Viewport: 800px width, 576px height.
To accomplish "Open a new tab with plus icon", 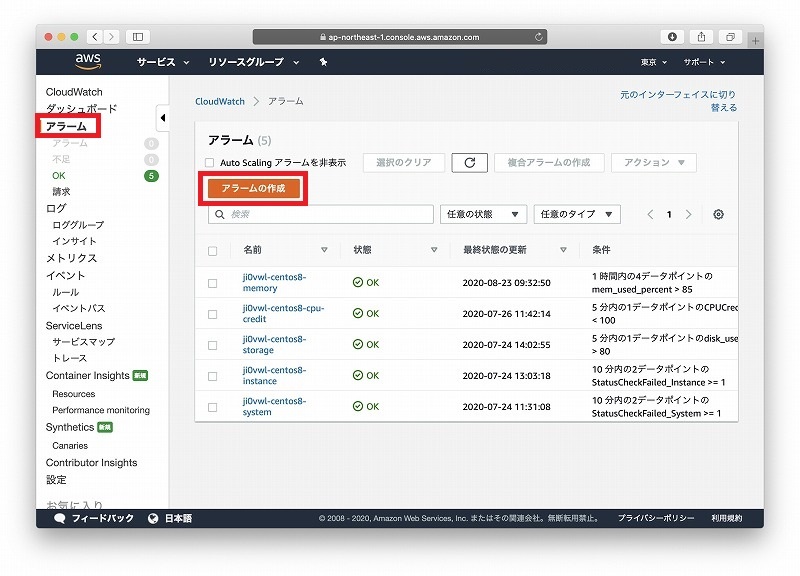I will (755, 40).
